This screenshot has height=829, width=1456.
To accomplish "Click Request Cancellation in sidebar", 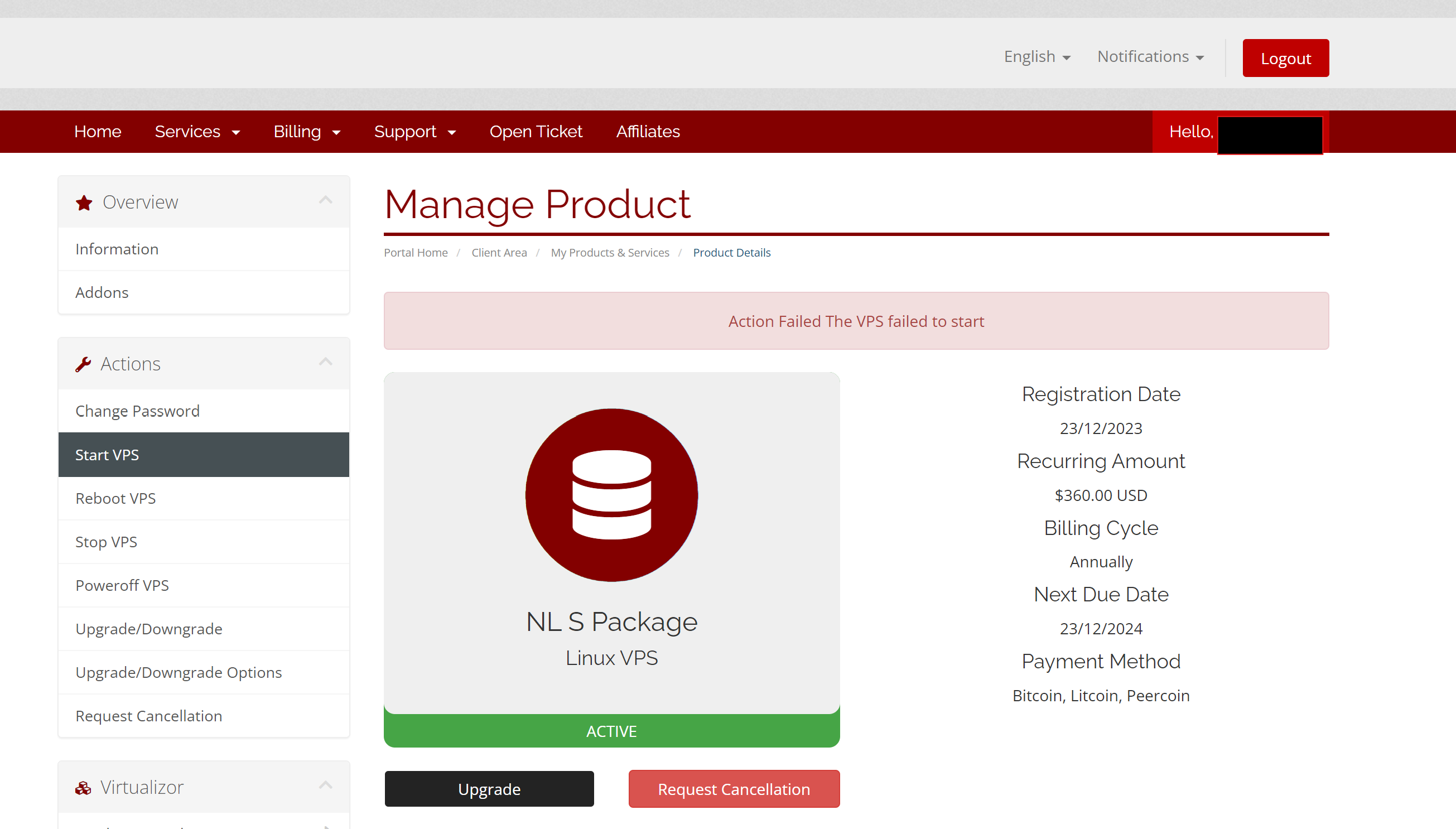I will 204,716.
